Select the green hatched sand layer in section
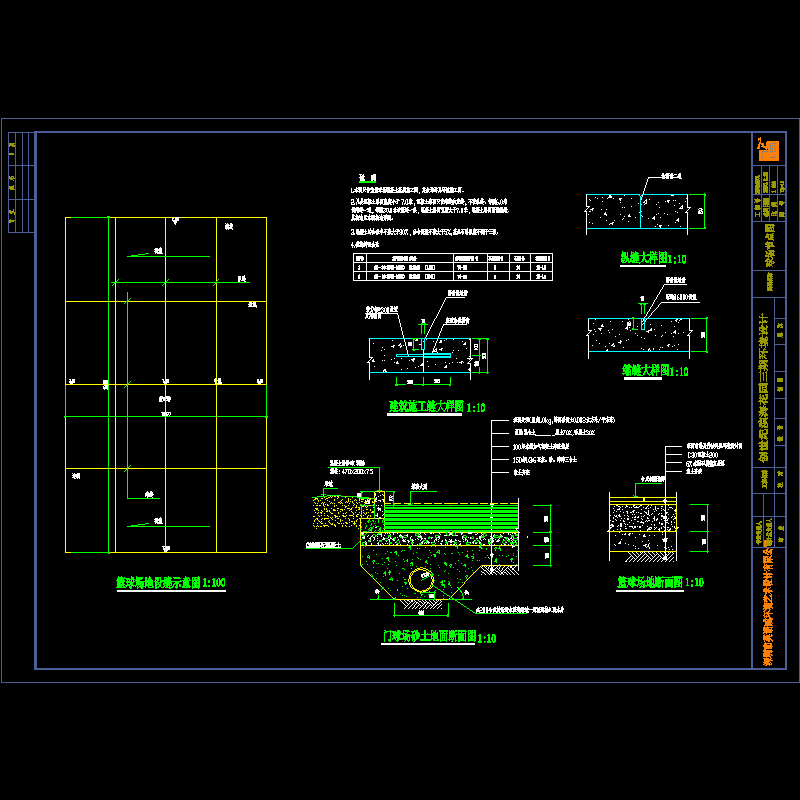This screenshot has width=800, height=800. 451,517
